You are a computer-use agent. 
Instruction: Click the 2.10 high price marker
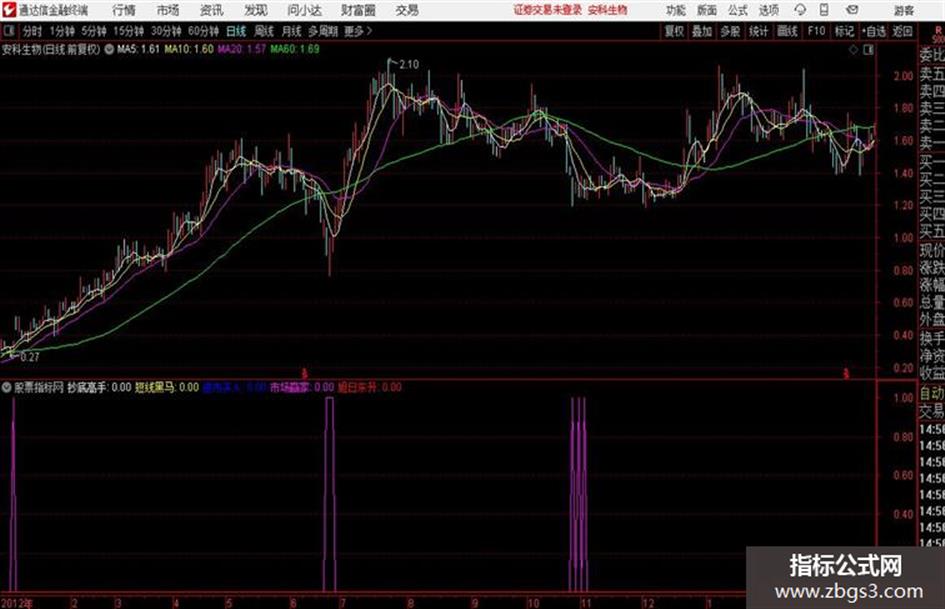(409, 64)
